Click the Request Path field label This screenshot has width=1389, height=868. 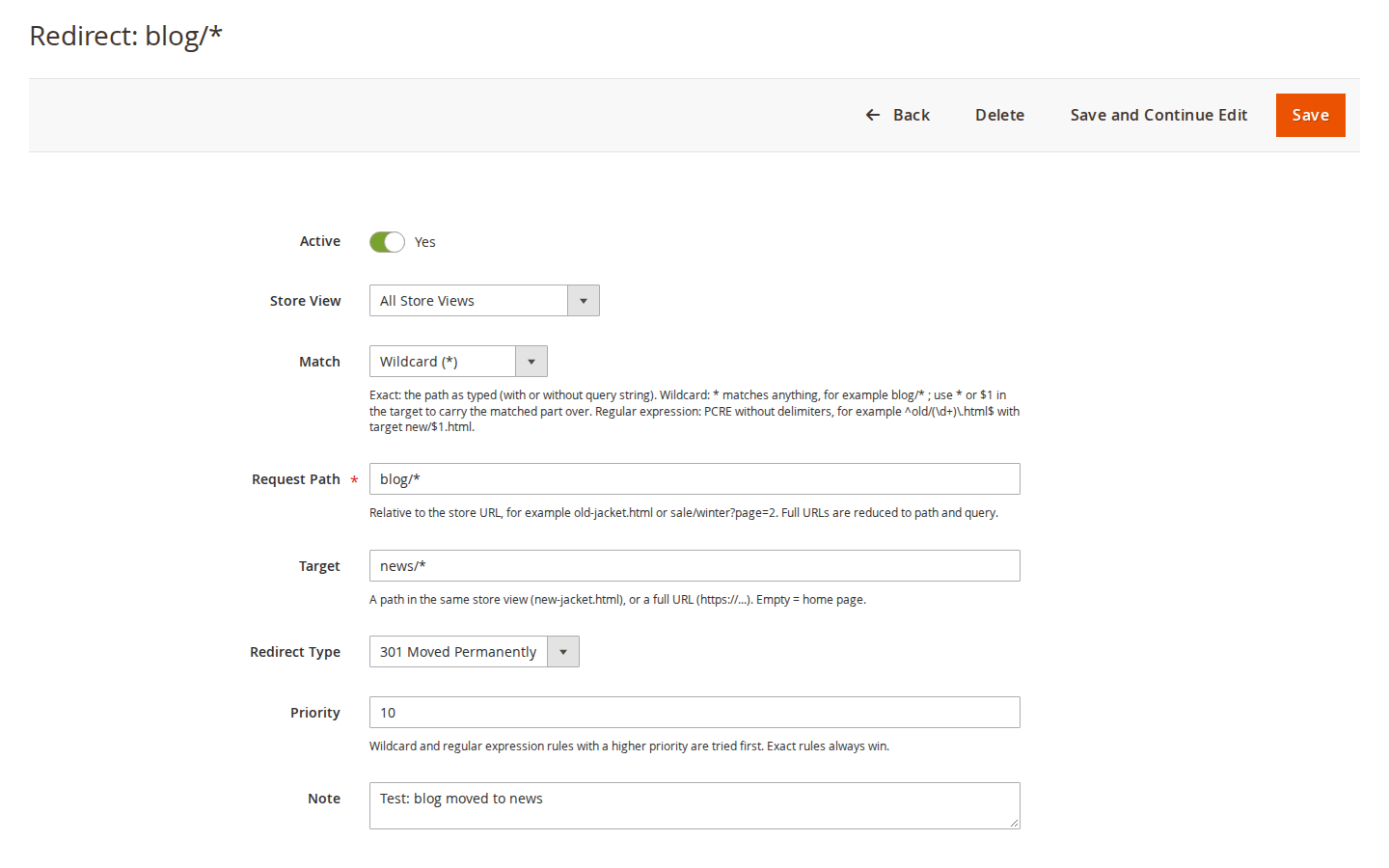tap(296, 479)
